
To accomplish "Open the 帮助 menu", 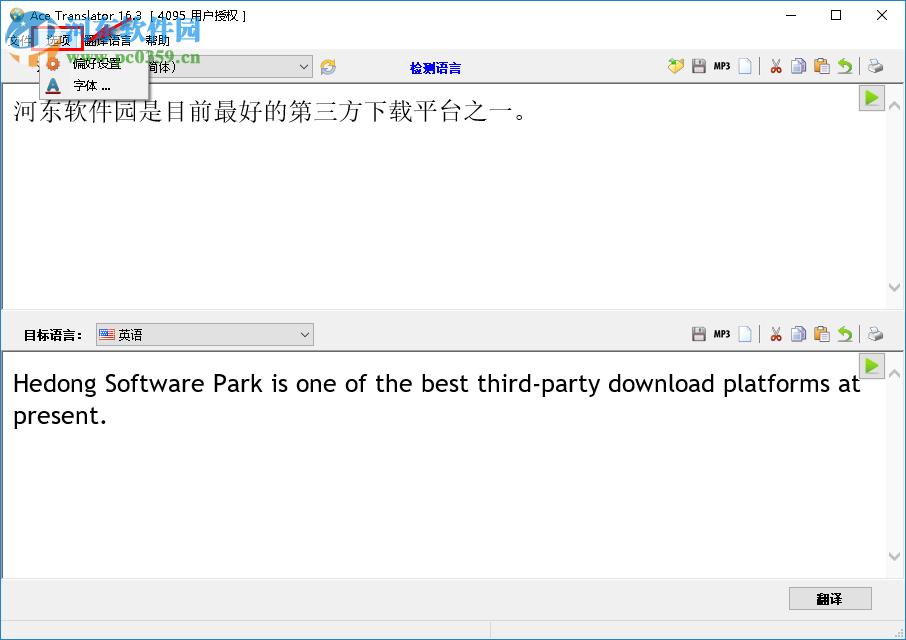I will coord(157,40).
